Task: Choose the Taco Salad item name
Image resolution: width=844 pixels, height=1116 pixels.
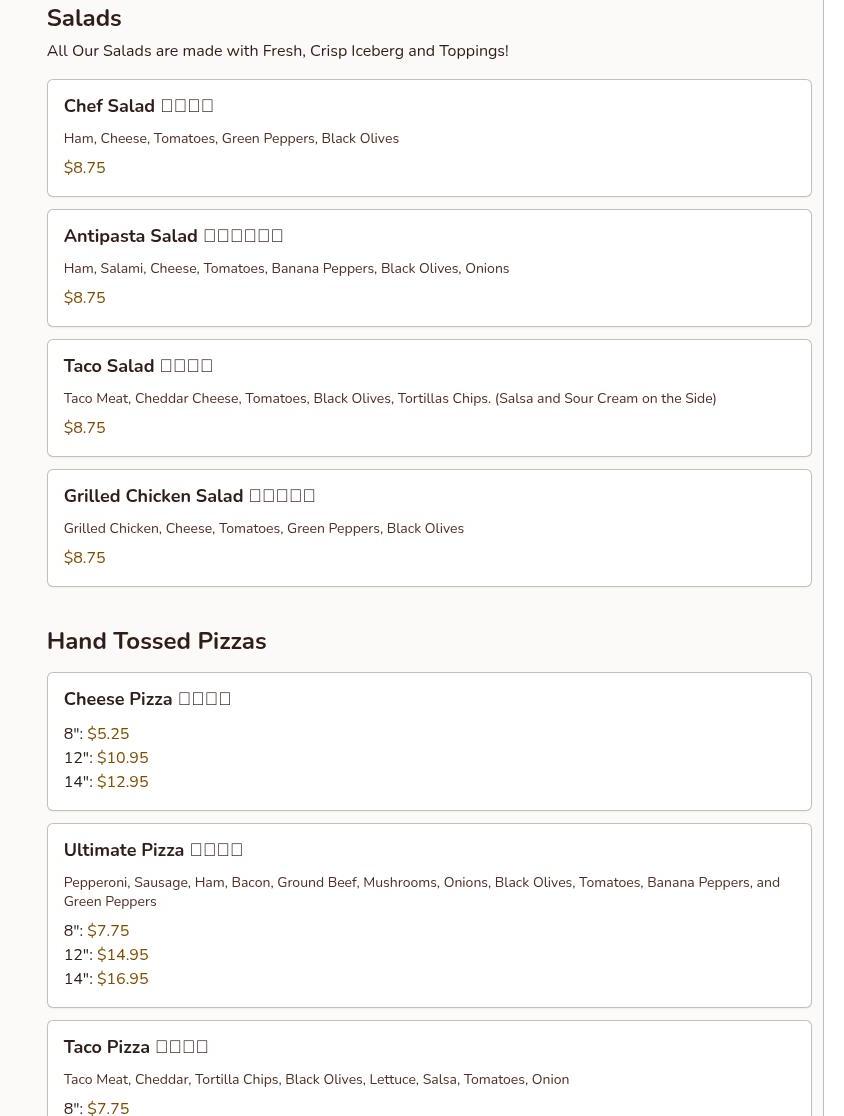Action: 108,366
